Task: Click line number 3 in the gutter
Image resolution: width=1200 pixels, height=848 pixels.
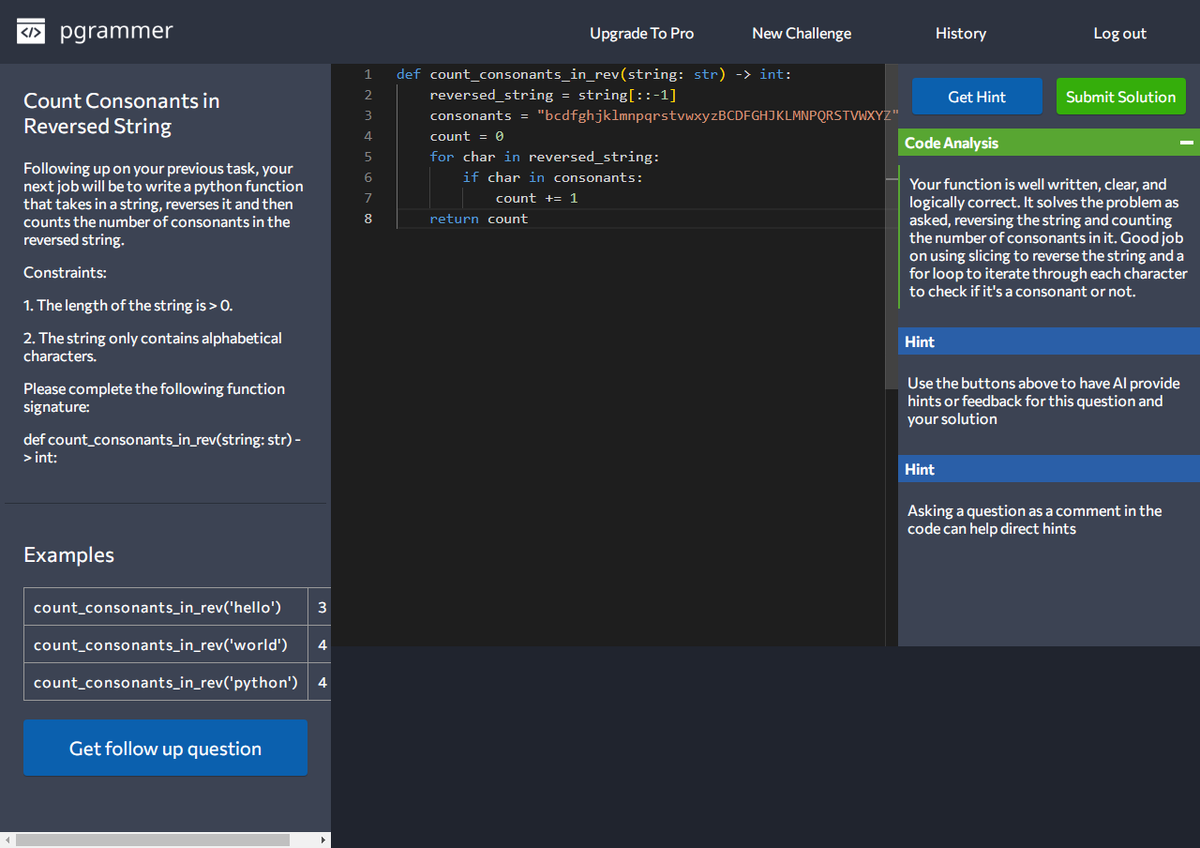Action: [x=368, y=115]
